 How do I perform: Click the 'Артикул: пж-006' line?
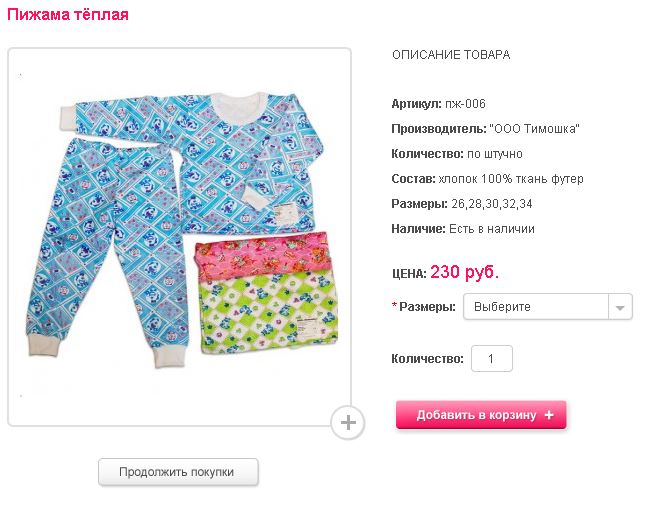[x=439, y=104]
